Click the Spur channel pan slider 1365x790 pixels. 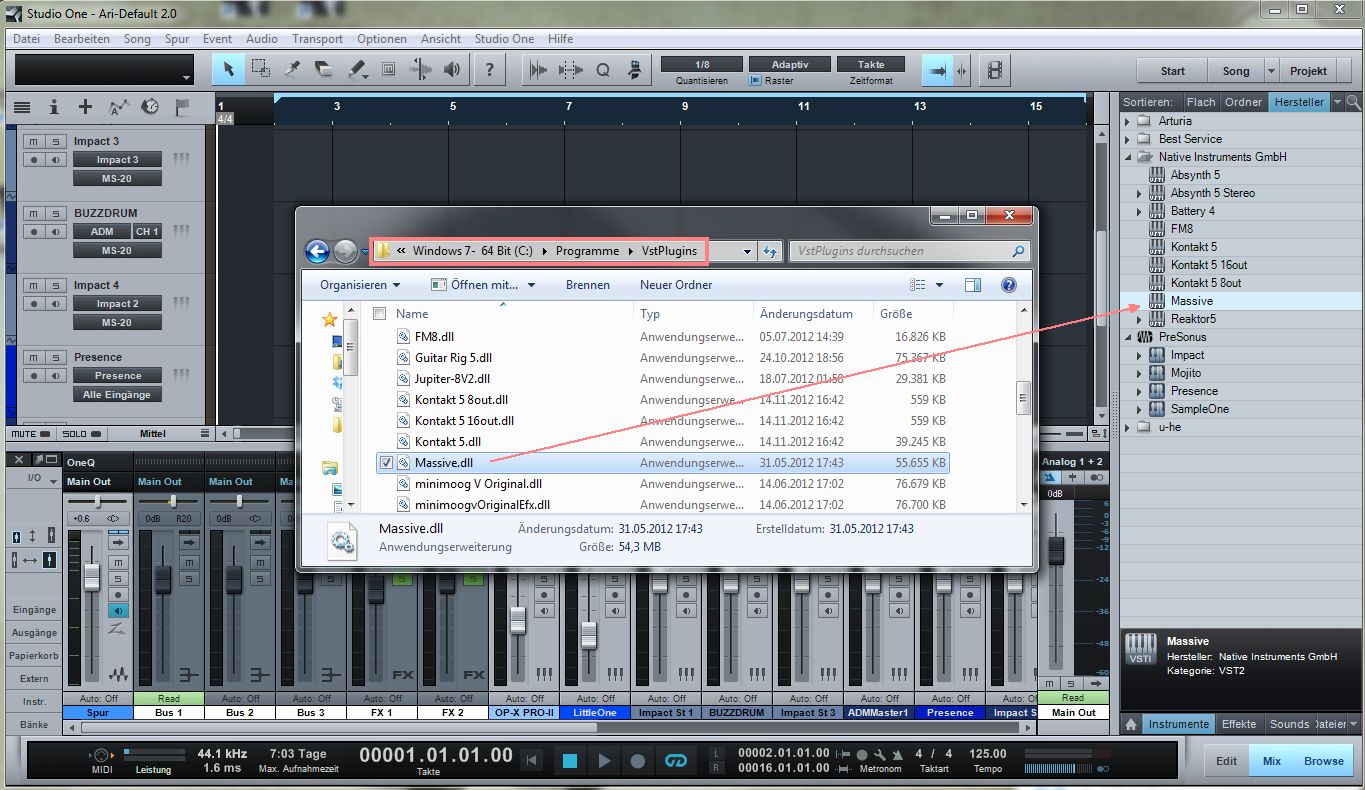pyautogui.click(x=97, y=500)
